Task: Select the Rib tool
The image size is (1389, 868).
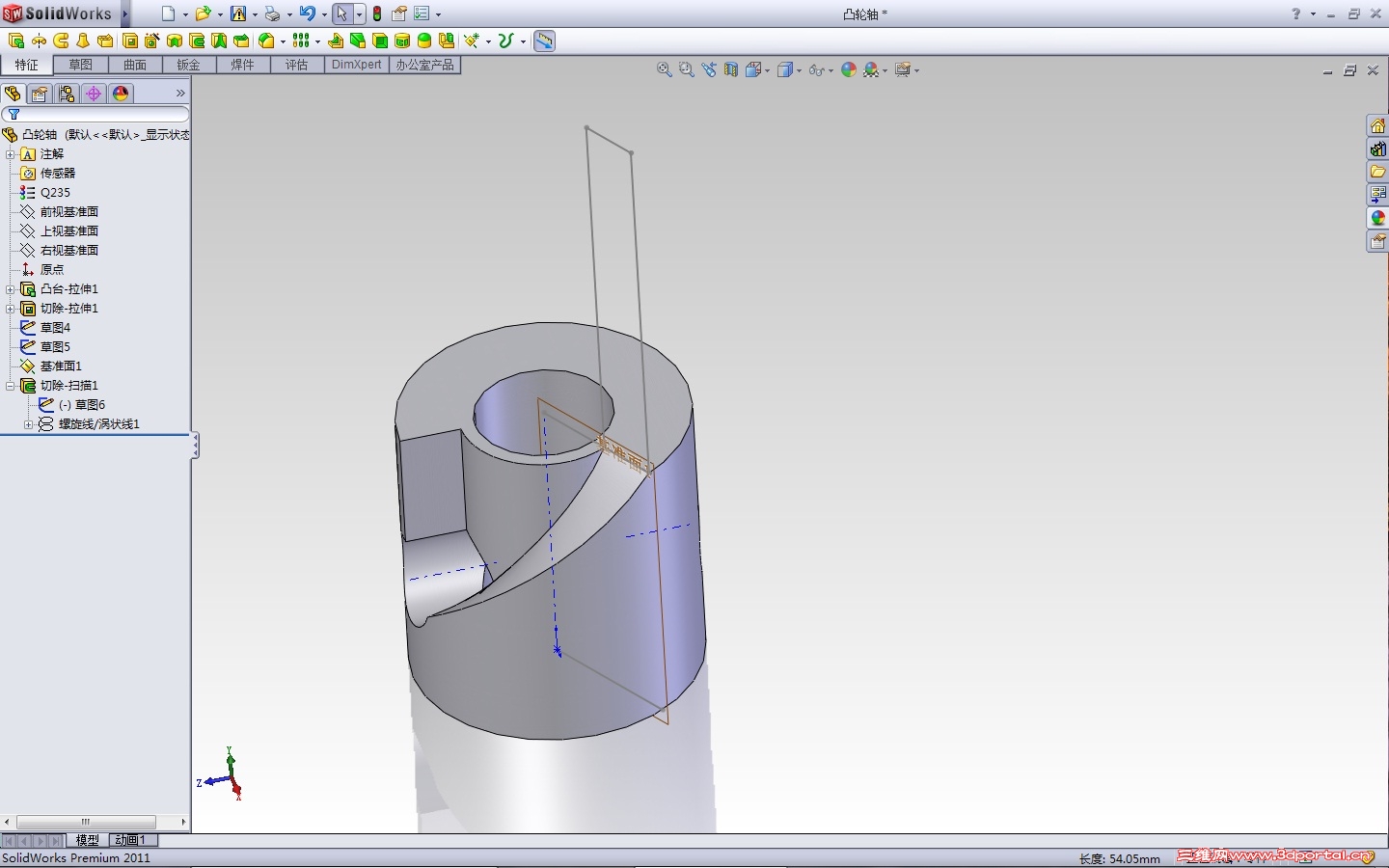Action: 336,41
